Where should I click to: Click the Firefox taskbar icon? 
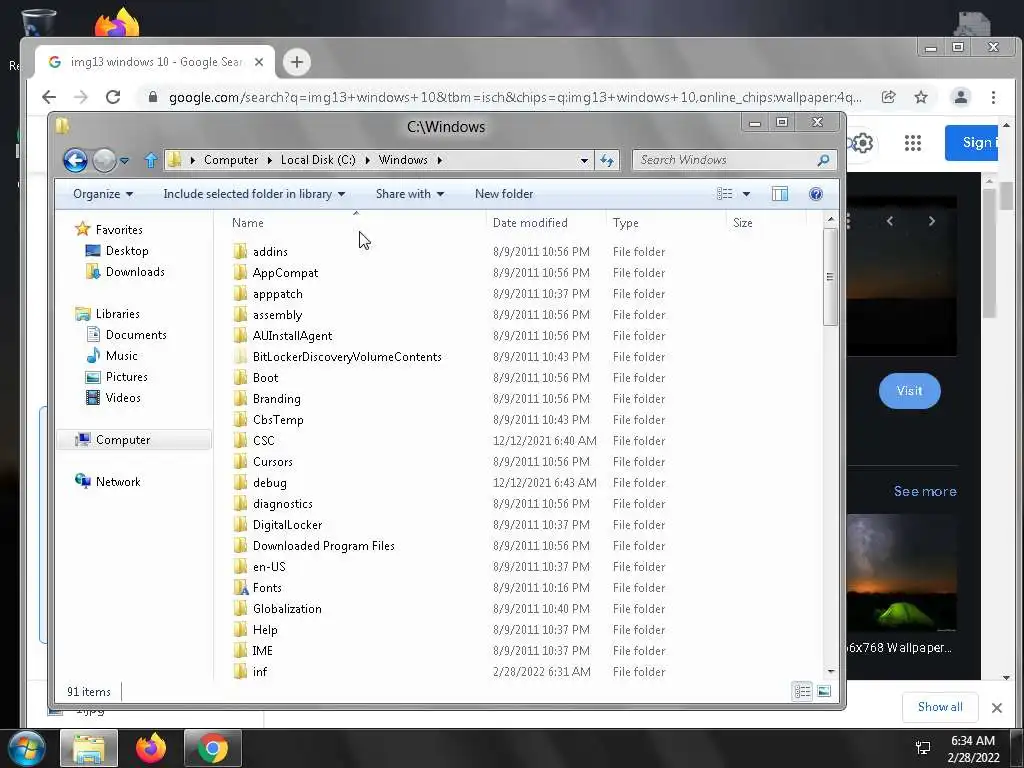(151, 748)
